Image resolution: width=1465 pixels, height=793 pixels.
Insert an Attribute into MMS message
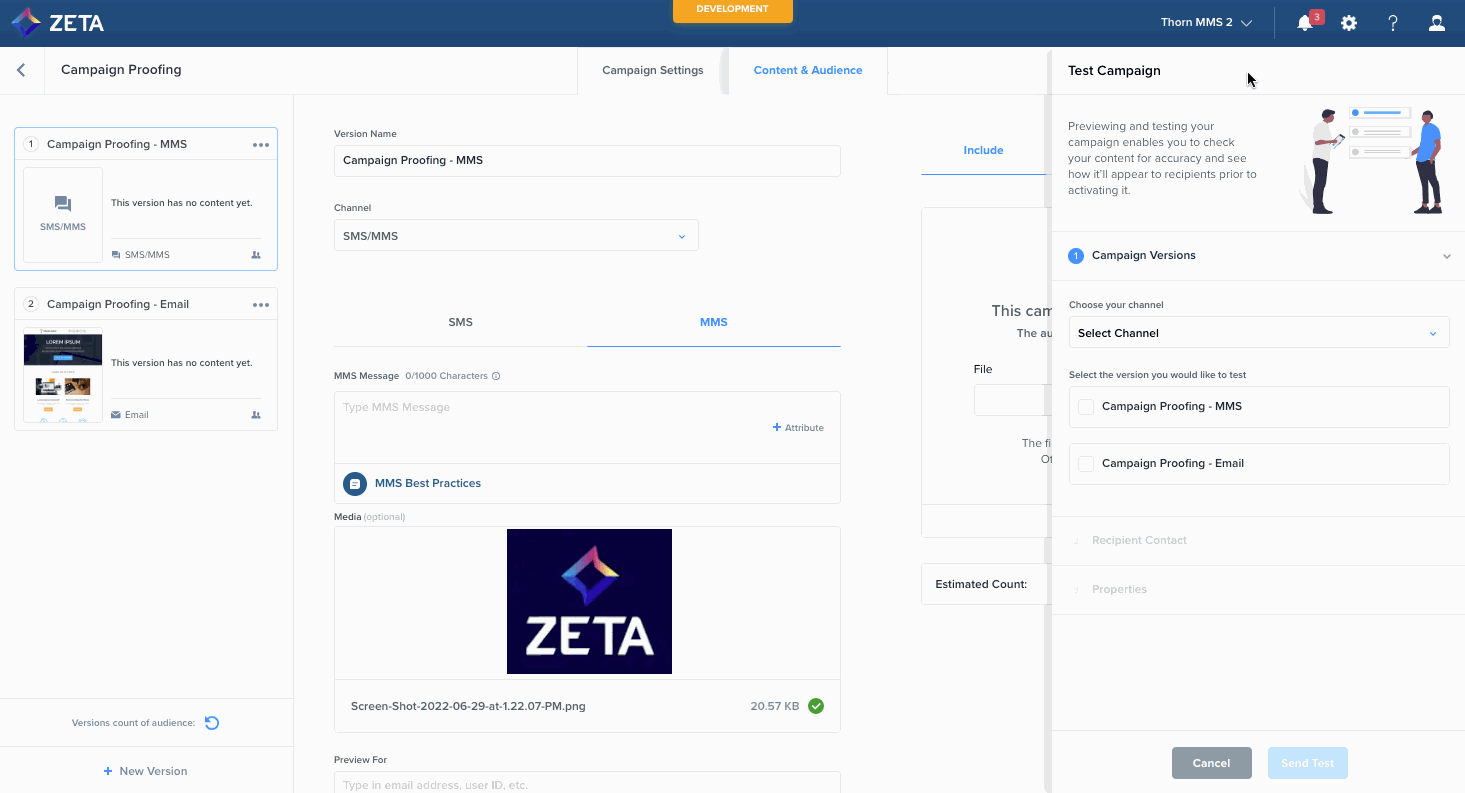[x=798, y=428]
